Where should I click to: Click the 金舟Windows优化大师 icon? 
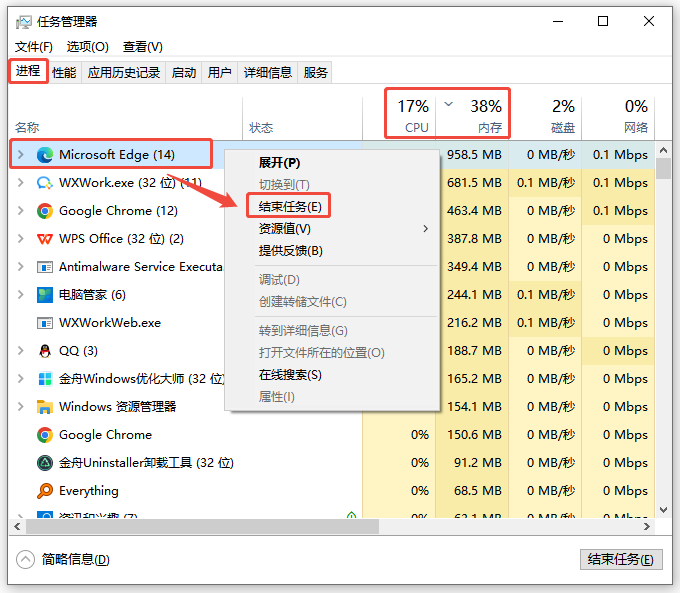pyautogui.click(x=45, y=379)
